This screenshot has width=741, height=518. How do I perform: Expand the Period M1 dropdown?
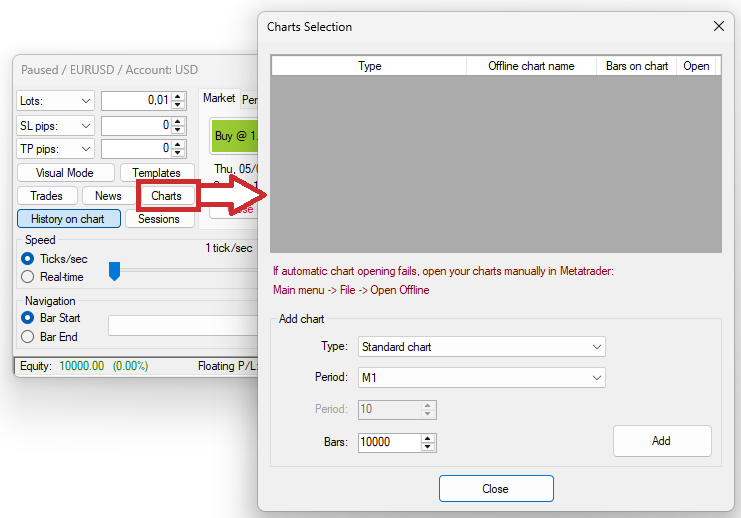click(481, 378)
